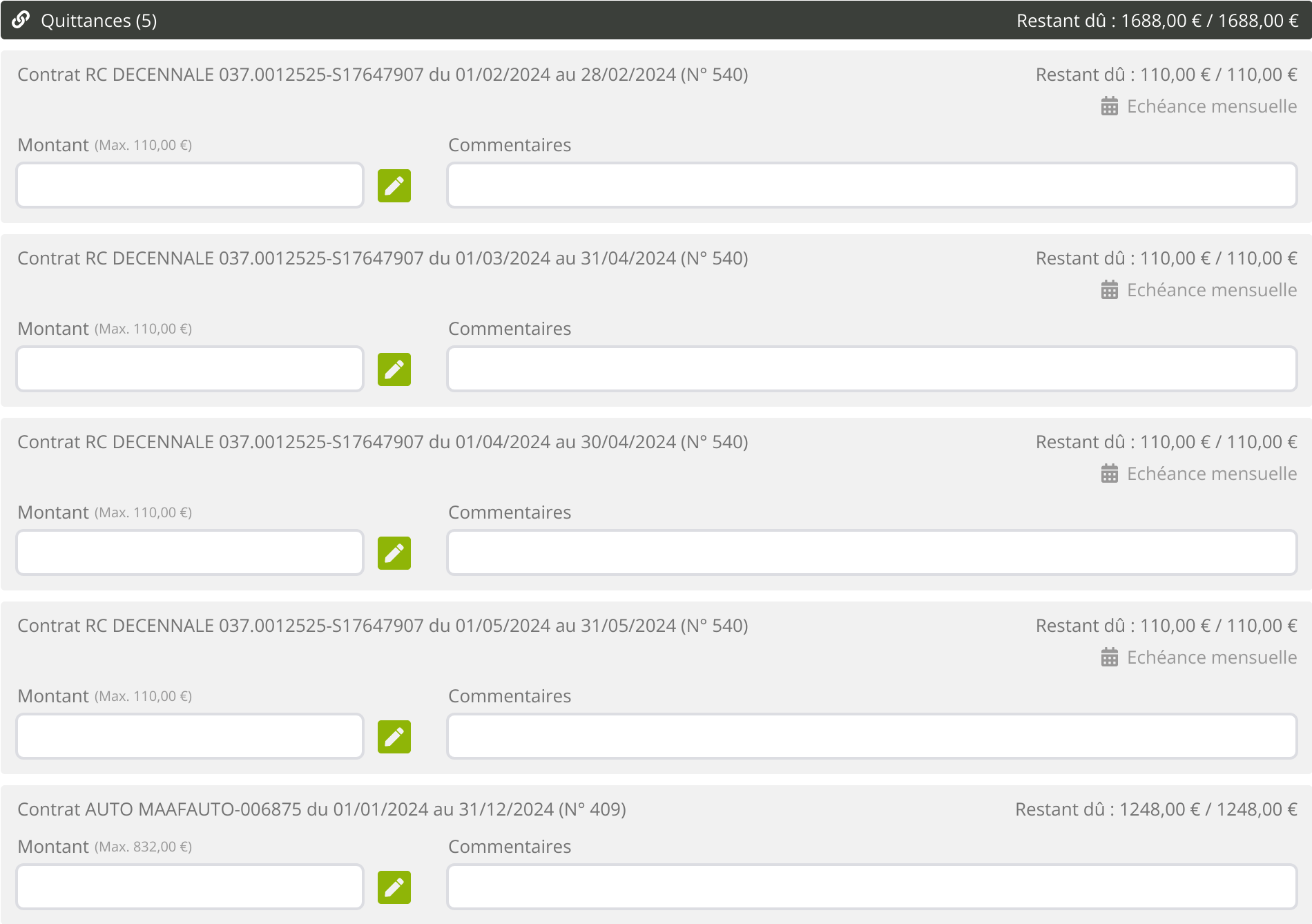Image resolution: width=1312 pixels, height=924 pixels.
Task: Focus Montant field for AUTO MAAFAUTO contract
Action: pyautogui.click(x=190, y=887)
